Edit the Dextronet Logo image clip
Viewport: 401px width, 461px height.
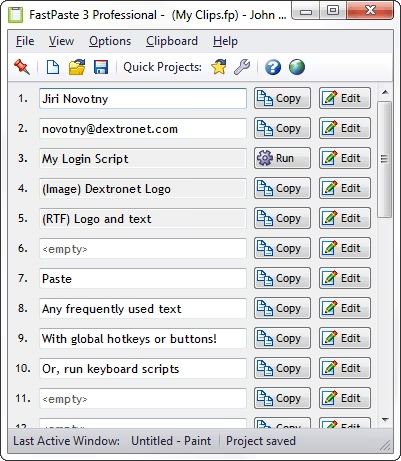click(x=345, y=188)
